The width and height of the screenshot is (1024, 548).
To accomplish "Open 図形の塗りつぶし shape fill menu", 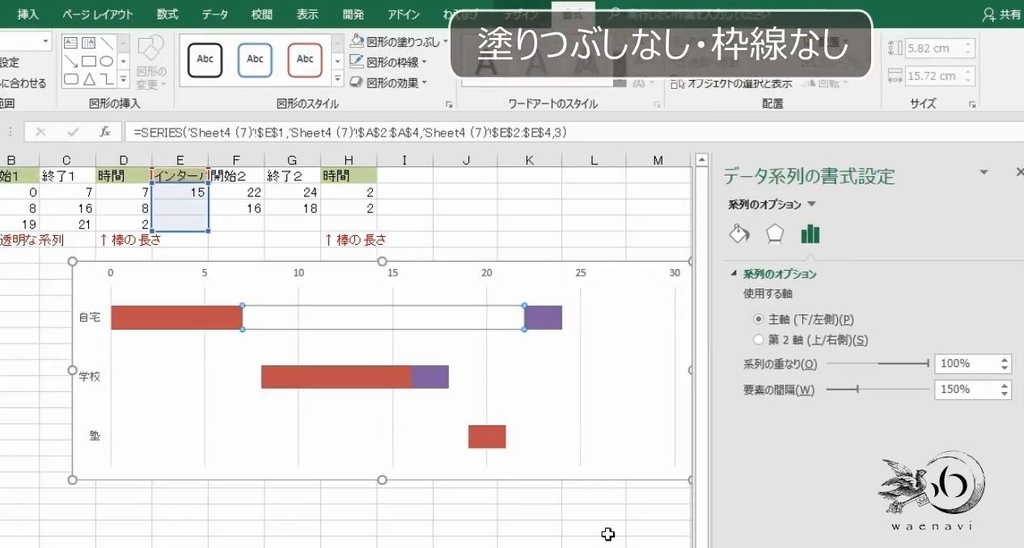I will (399, 42).
